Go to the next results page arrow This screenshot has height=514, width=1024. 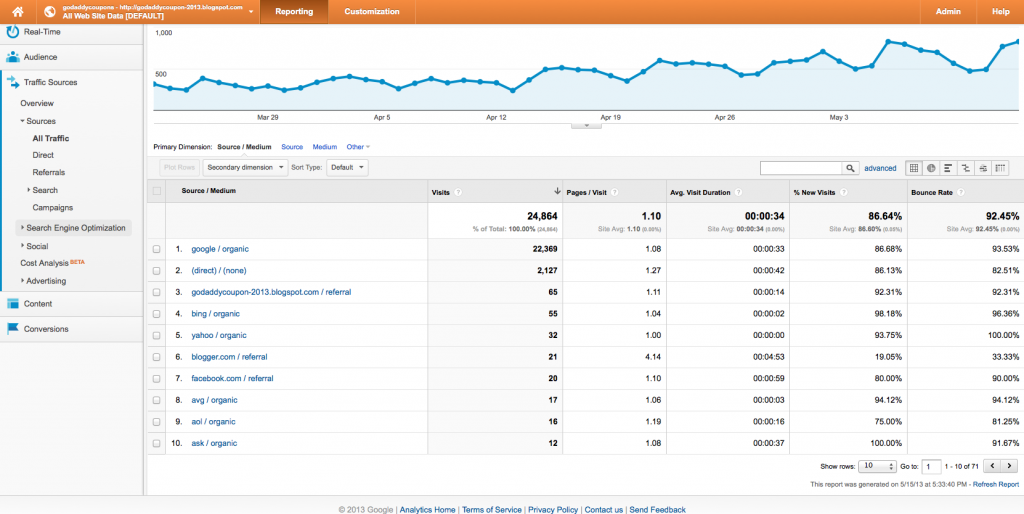(x=1010, y=466)
